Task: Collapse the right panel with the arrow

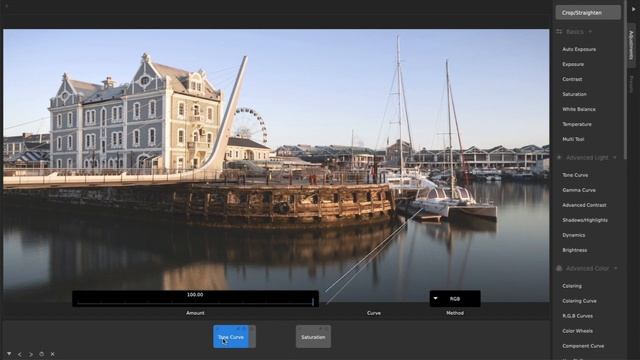Action: (x=633, y=9)
